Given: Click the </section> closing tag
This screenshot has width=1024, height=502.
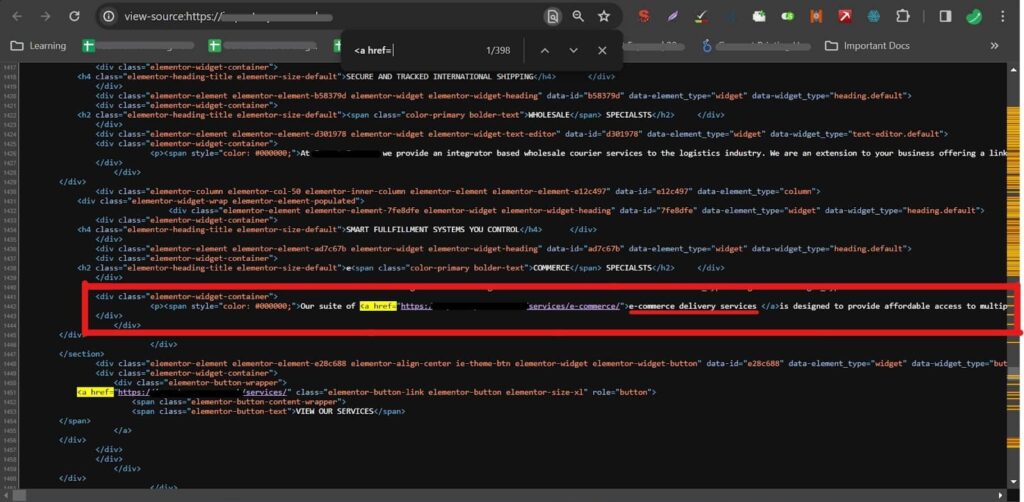Looking at the screenshot, I should 82,354.
